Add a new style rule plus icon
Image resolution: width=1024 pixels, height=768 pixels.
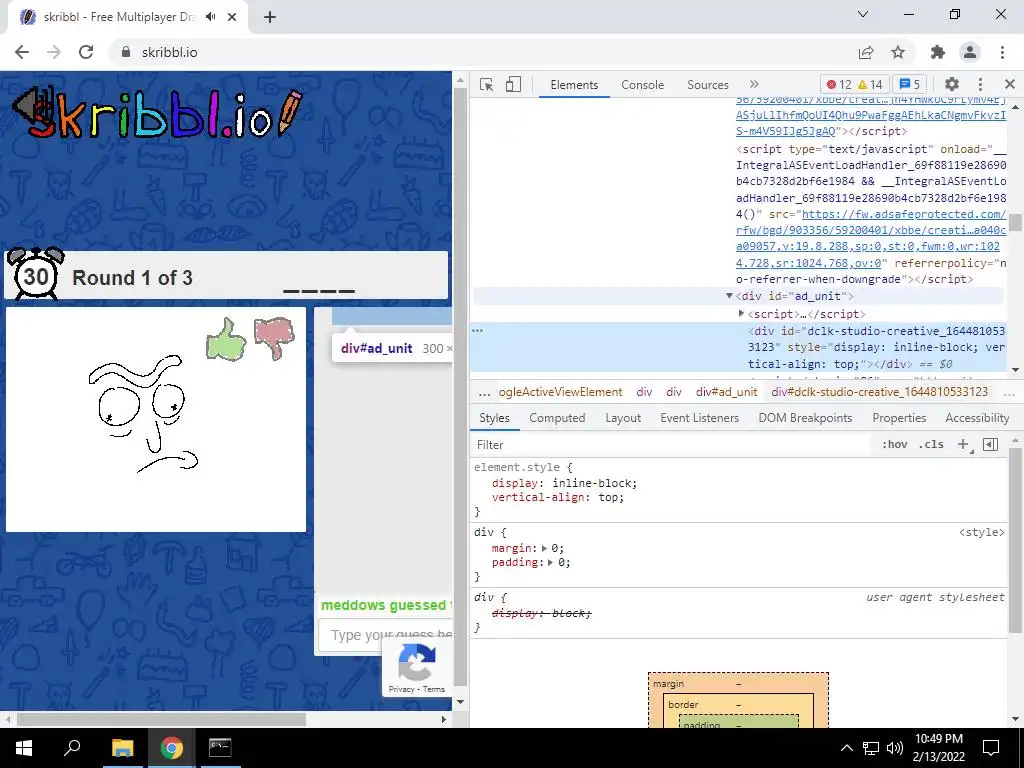(963, 445)
